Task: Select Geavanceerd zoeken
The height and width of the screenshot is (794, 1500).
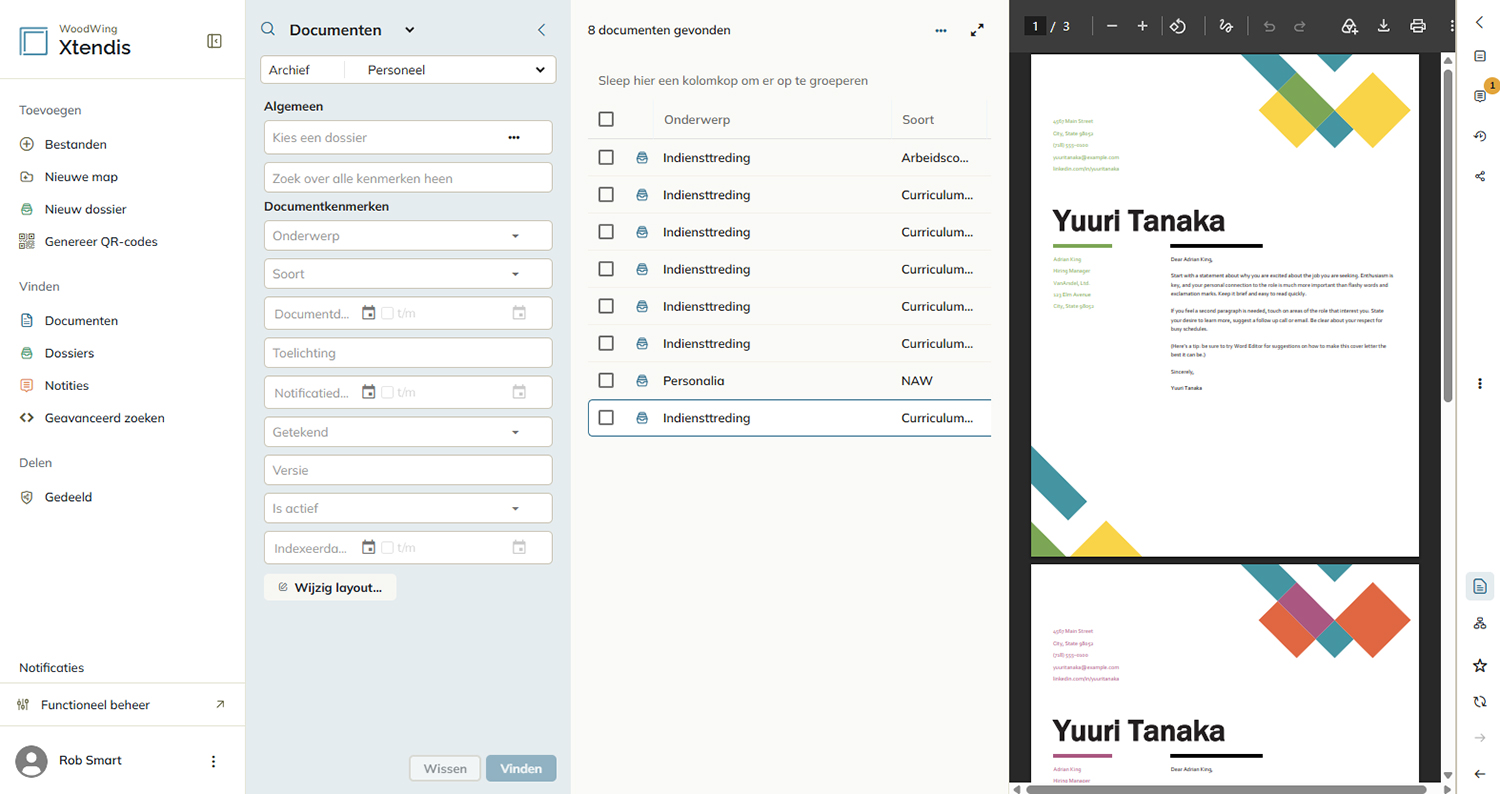Action: (x=104, y=418)
